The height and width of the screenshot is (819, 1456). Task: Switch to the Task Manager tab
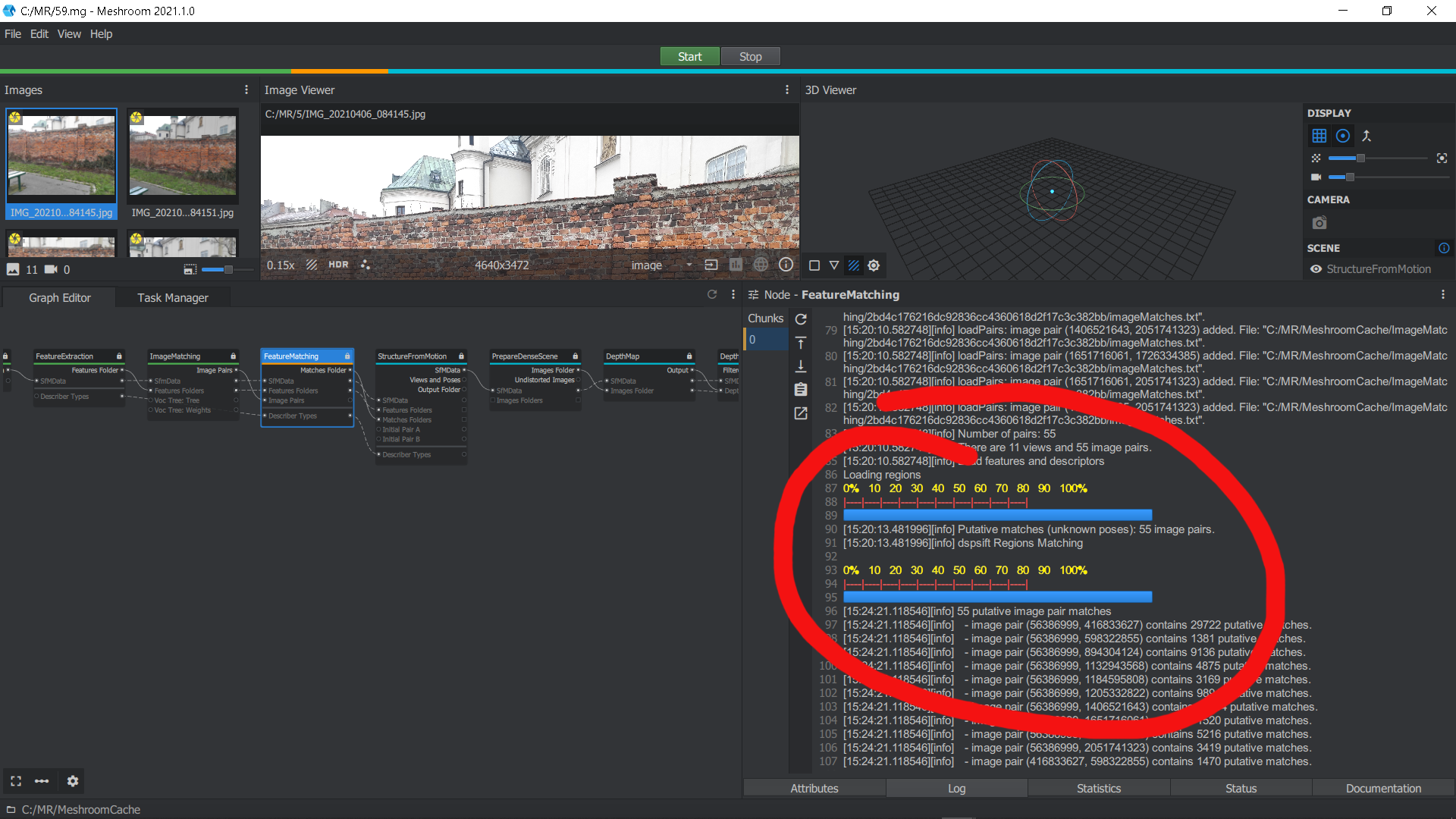pos(173,297)
